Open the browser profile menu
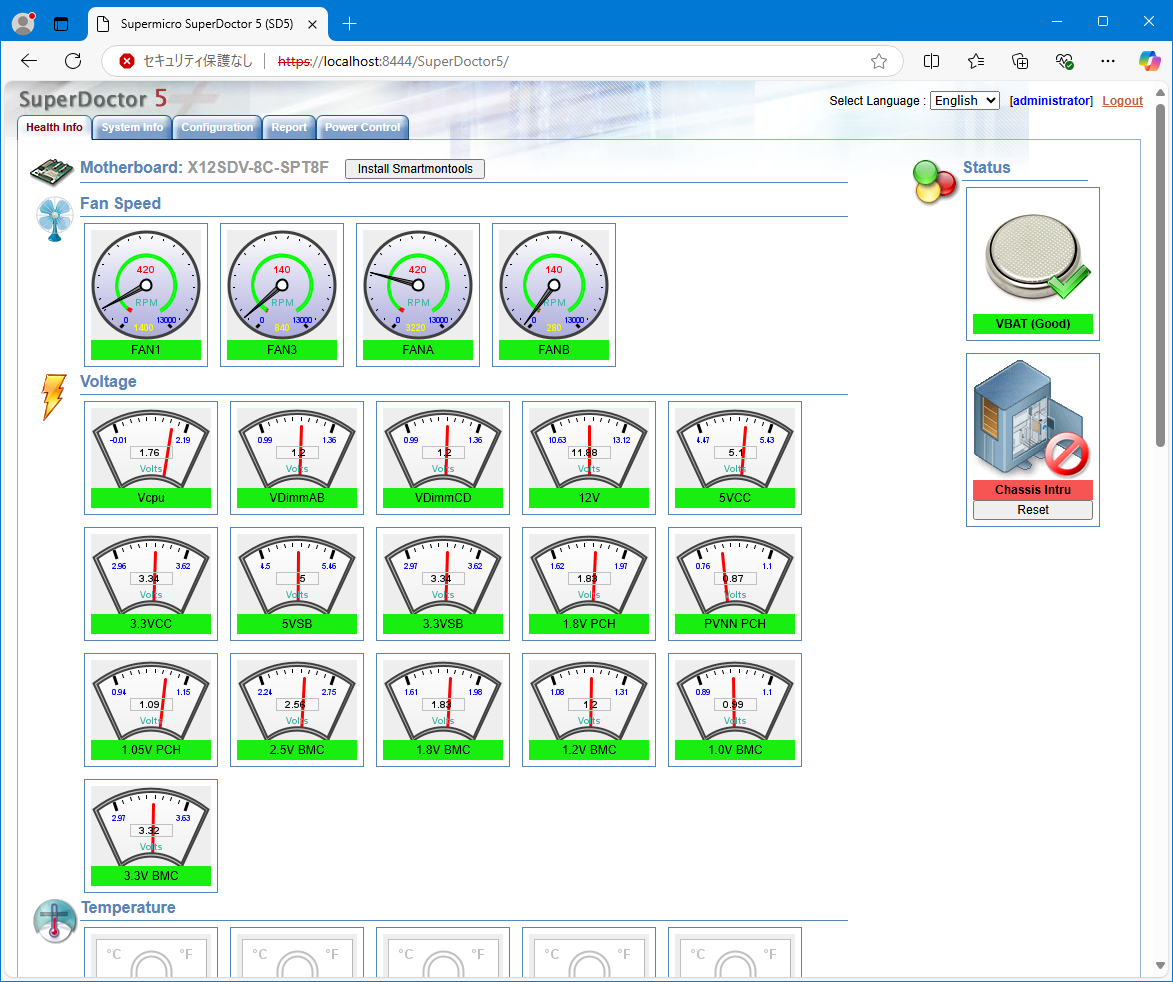This screenshot has height=982, width=1173. click(x=23, y=24)
